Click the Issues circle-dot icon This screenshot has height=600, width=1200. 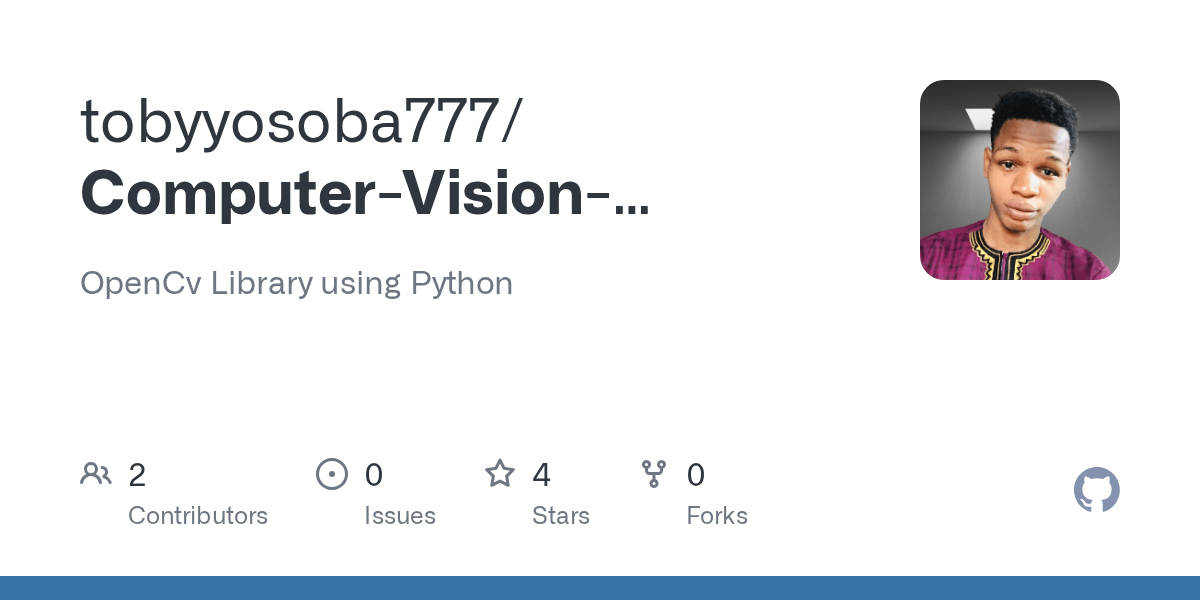tap(332, 474)
